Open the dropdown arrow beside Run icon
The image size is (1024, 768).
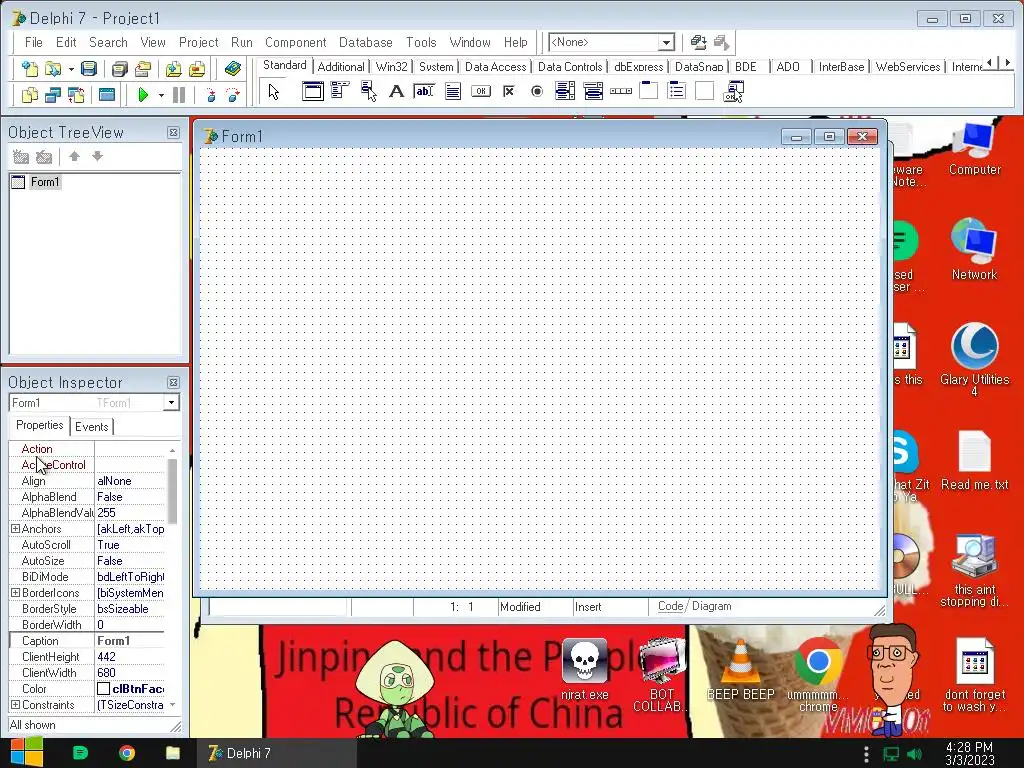[161, 95]
